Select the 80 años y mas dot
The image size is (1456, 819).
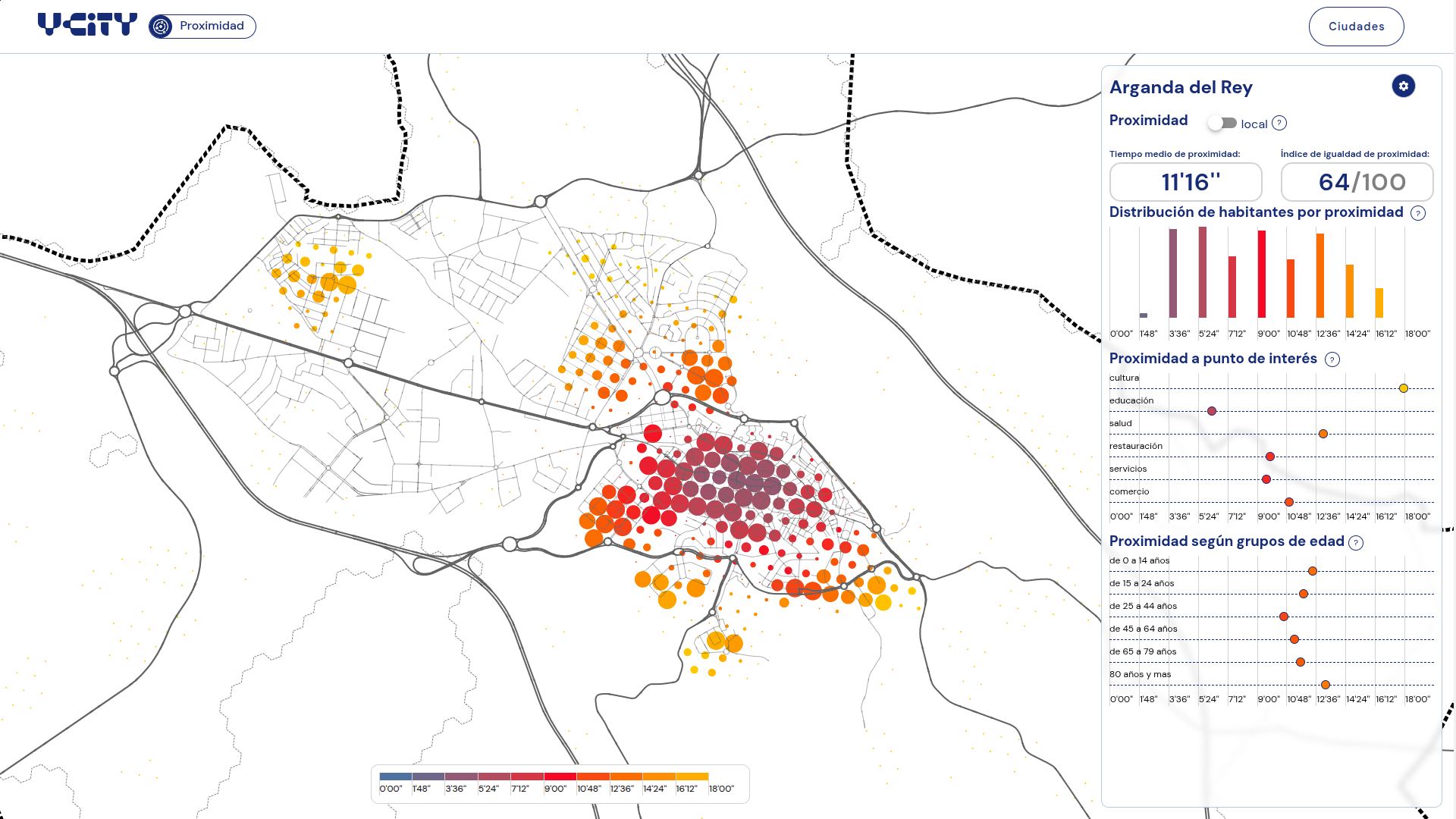click(1326, 685)
